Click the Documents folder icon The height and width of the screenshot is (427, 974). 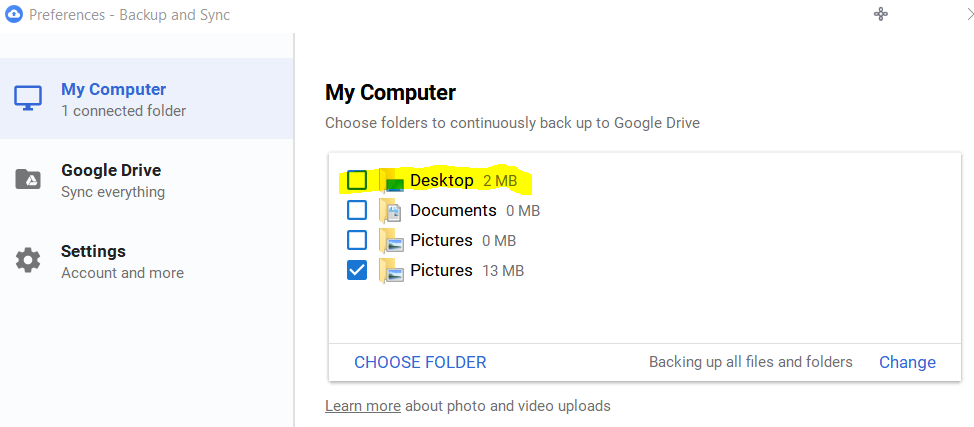pyautogui.click(x=391, y=211)
